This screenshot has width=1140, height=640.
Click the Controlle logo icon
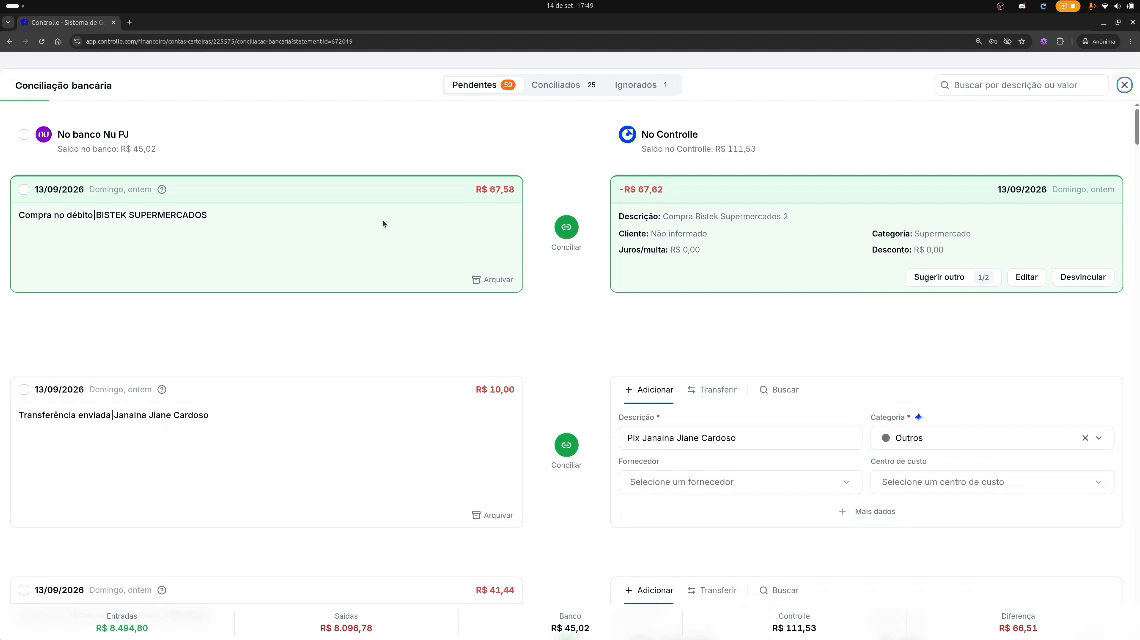click(627, 135)
